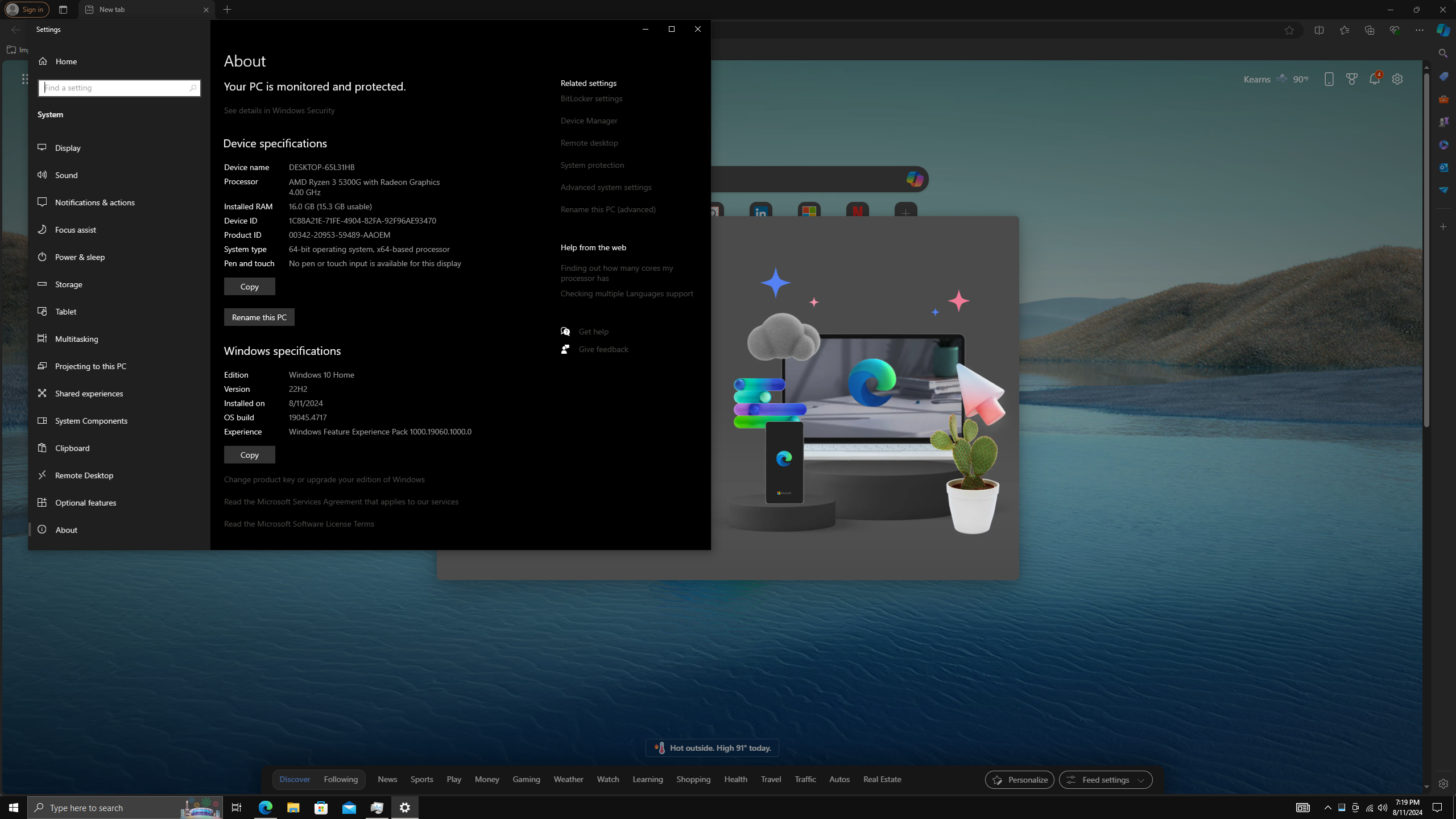
Task: Open the Copilot icon in Edge toolbar
Action: pyautogui.click(x=1443, y=30)
